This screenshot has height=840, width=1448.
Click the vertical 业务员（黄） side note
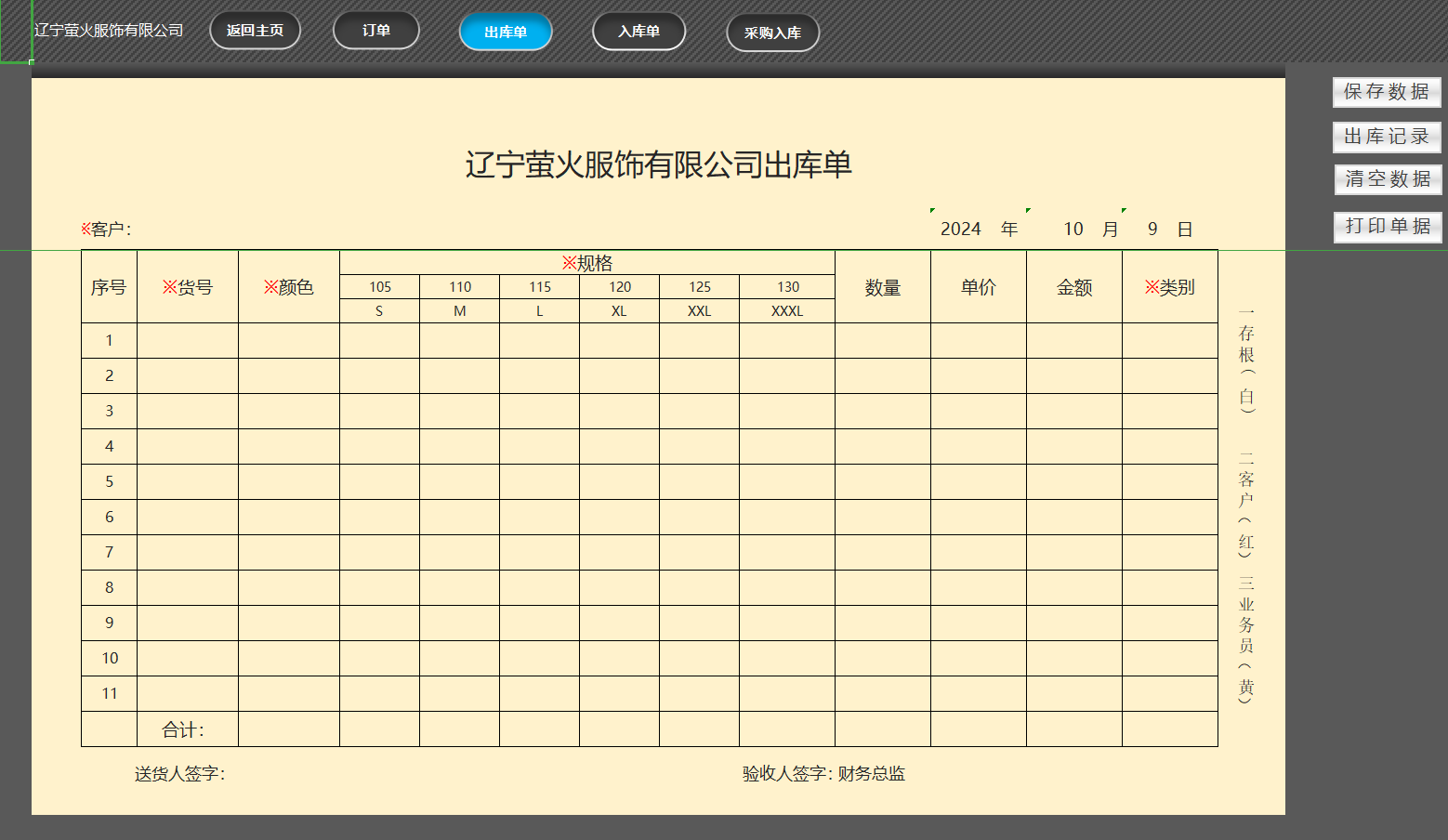click(1246, 639)
